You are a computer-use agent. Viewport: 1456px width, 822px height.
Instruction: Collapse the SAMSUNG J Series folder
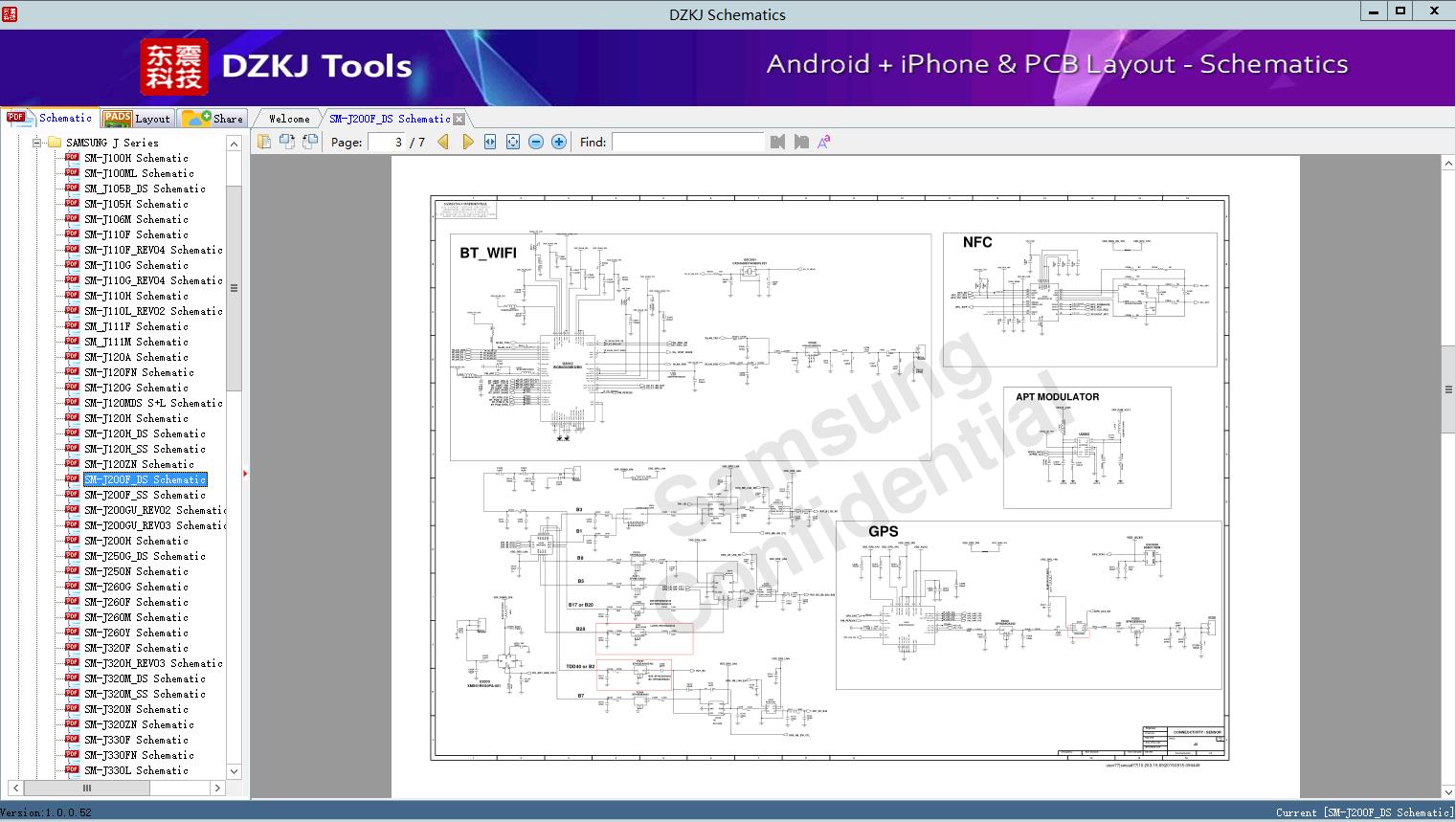tap(36, 143)
